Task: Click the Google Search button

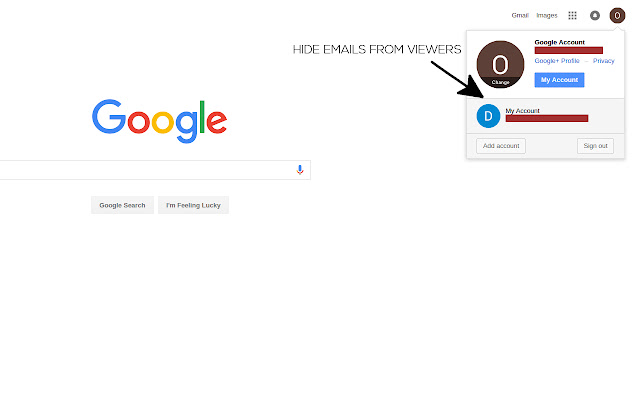Action: 122,205
